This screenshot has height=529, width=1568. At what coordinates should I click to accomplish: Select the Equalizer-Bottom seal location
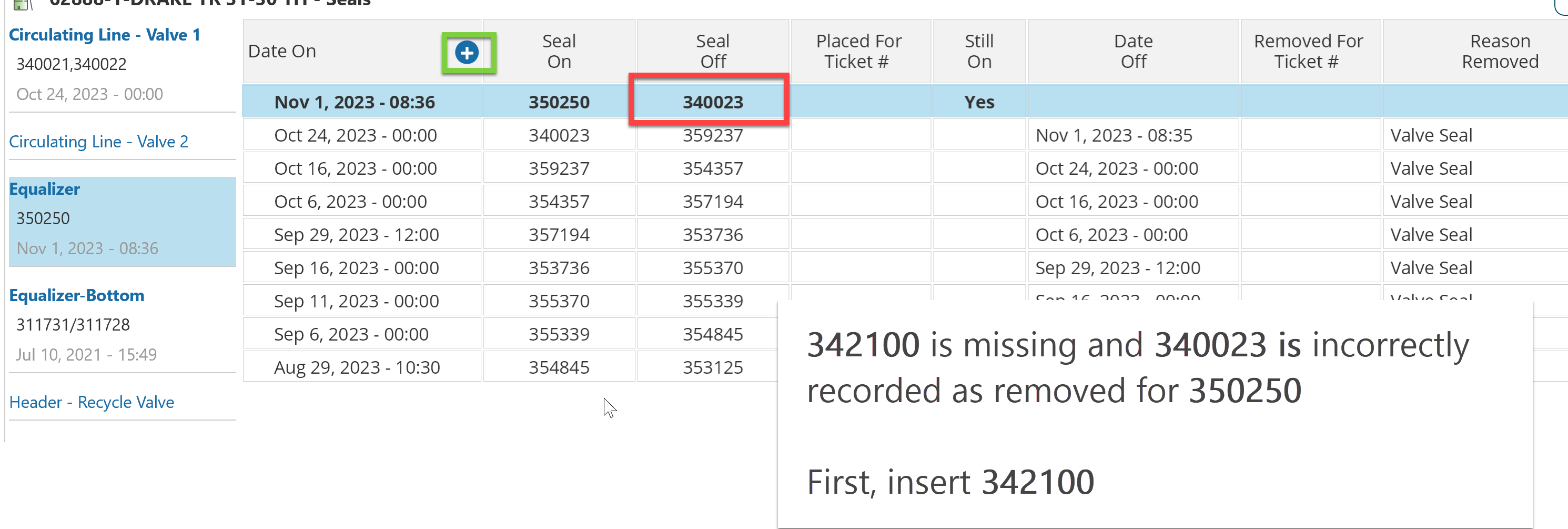tap(77, 296)
